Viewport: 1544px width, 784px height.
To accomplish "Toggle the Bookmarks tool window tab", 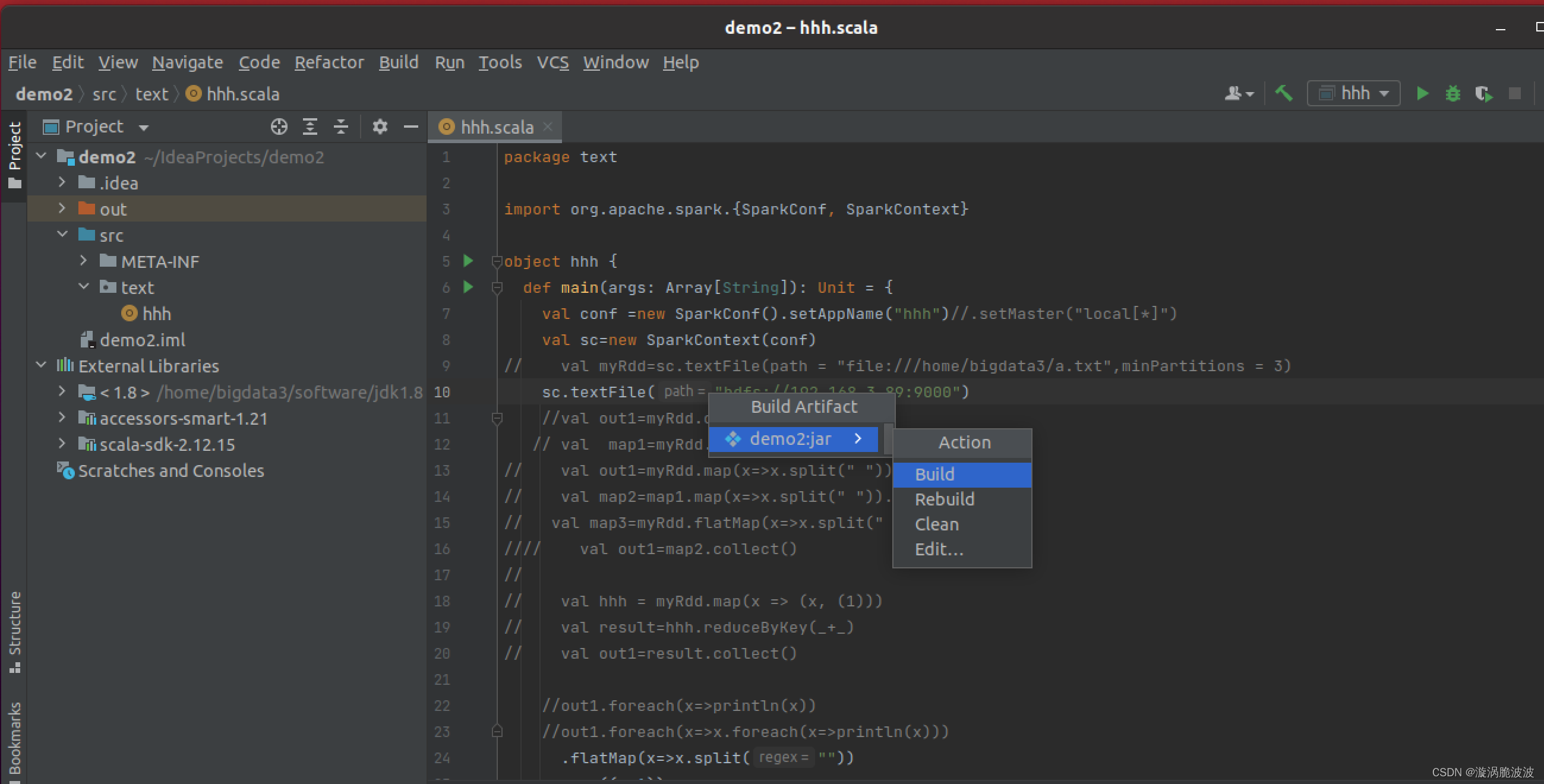I will coord(14,739).
